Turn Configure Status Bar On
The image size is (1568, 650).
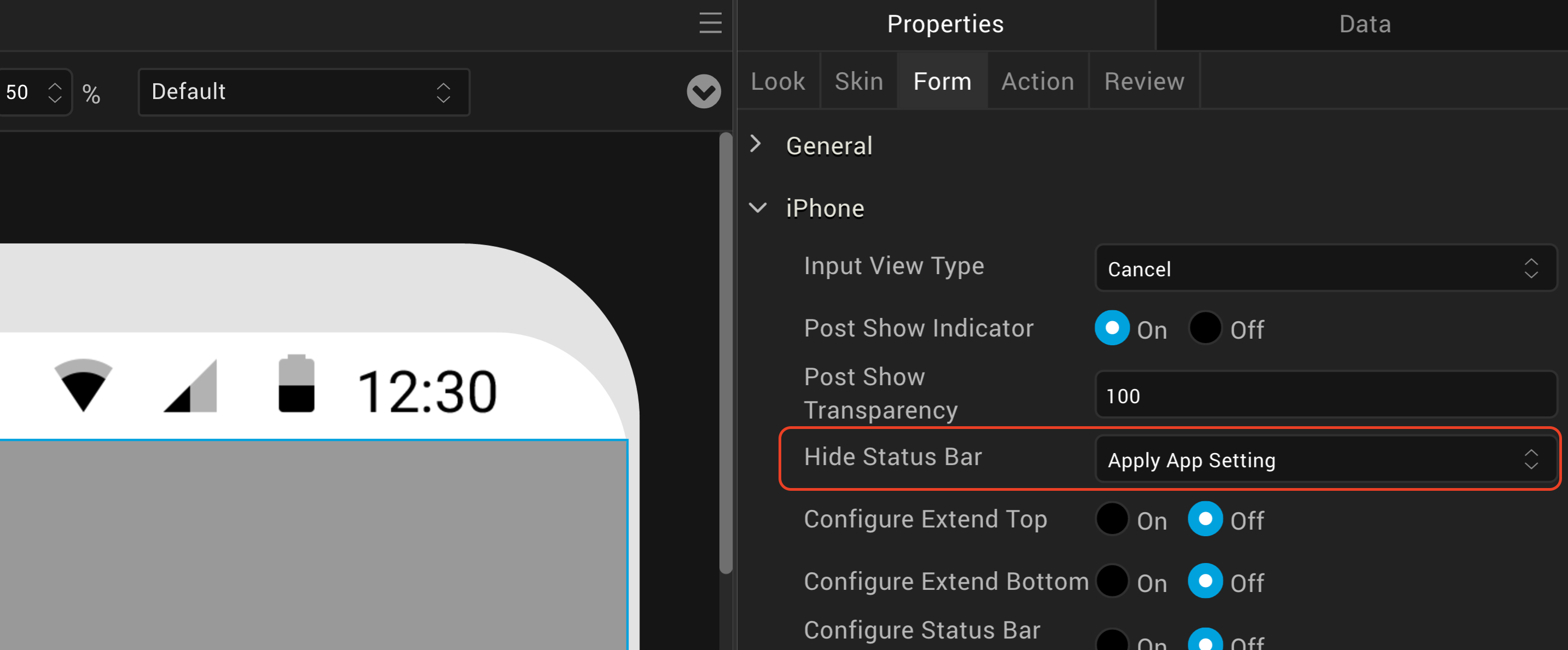[1112, 642]
